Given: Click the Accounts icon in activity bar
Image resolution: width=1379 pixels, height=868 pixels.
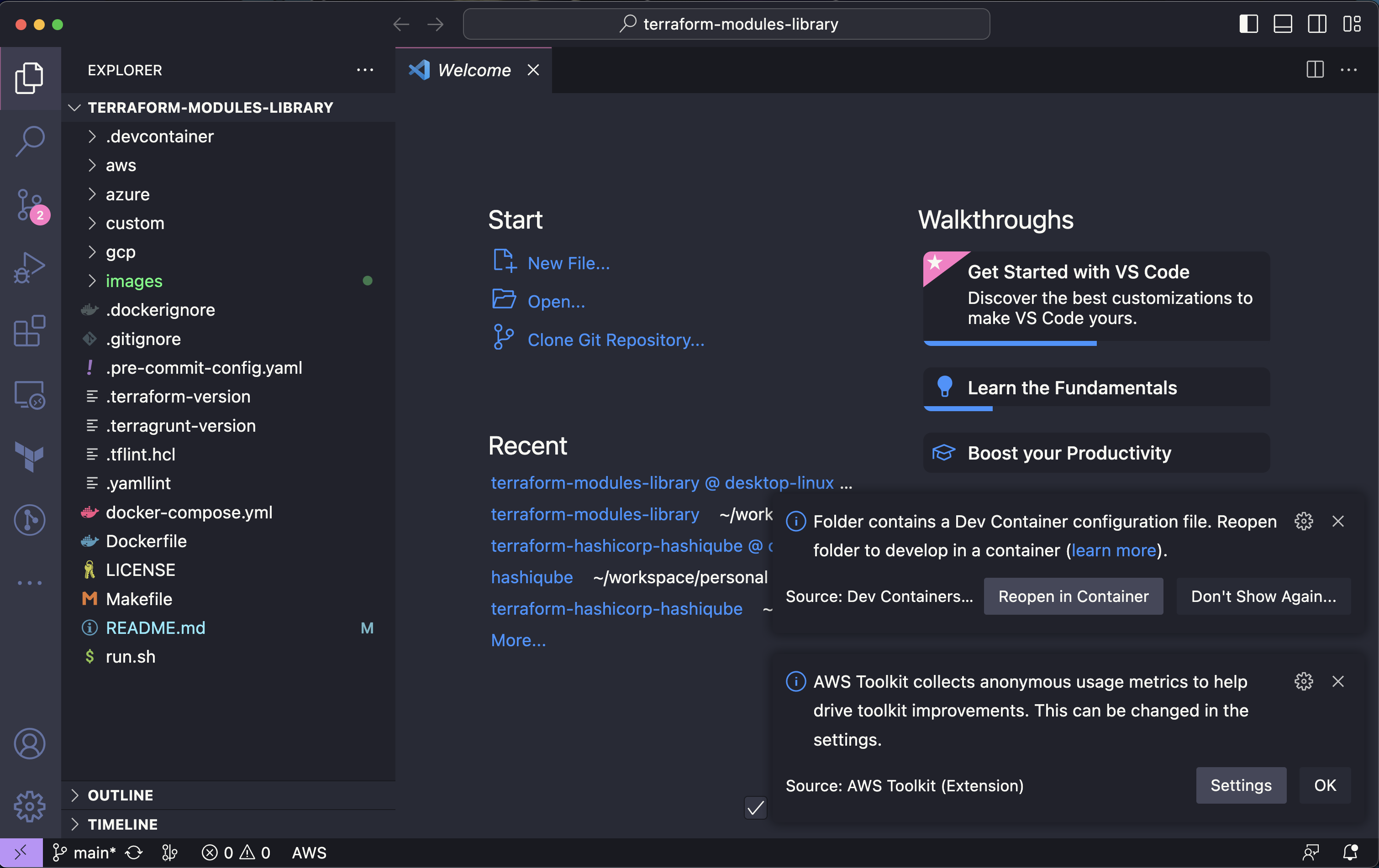Looking at the screenshot, I should point(30,743).
